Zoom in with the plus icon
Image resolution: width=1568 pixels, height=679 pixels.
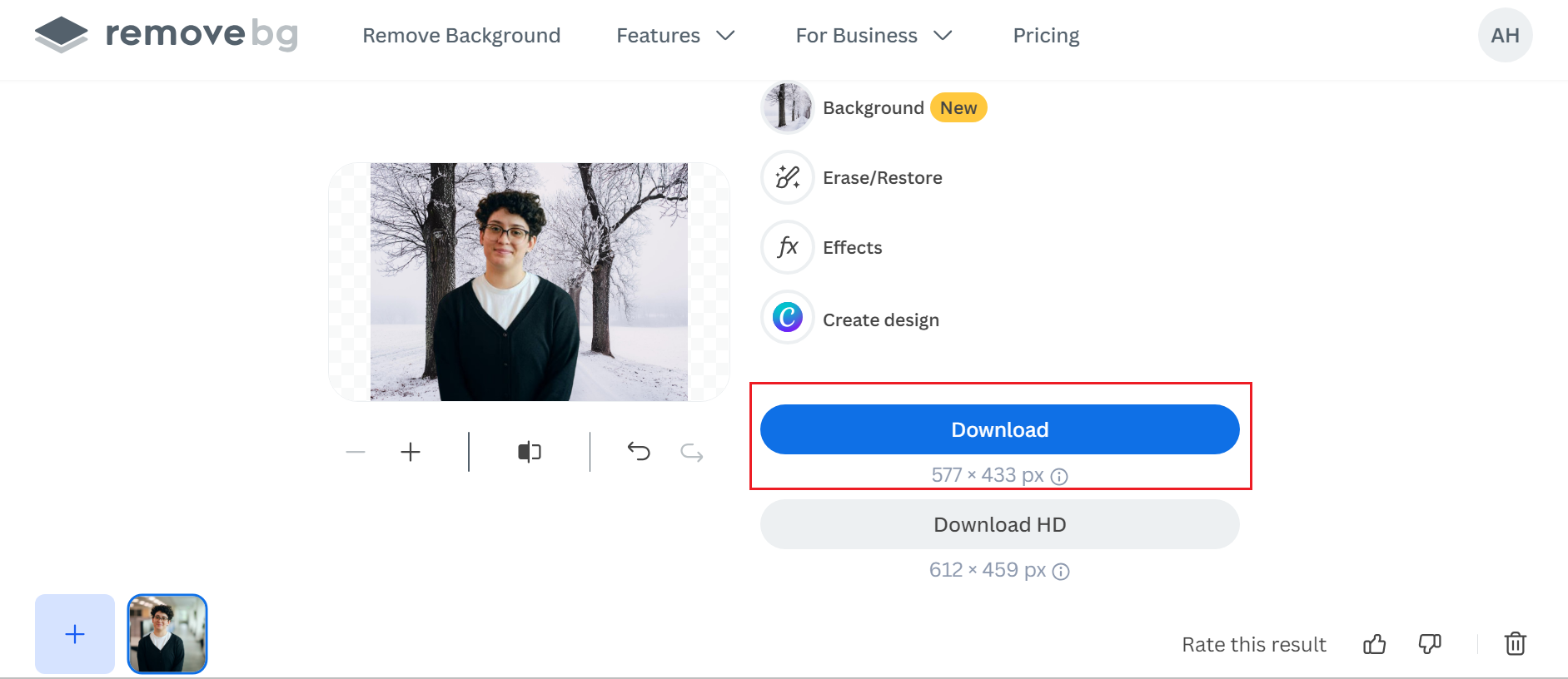click(411, 452)
